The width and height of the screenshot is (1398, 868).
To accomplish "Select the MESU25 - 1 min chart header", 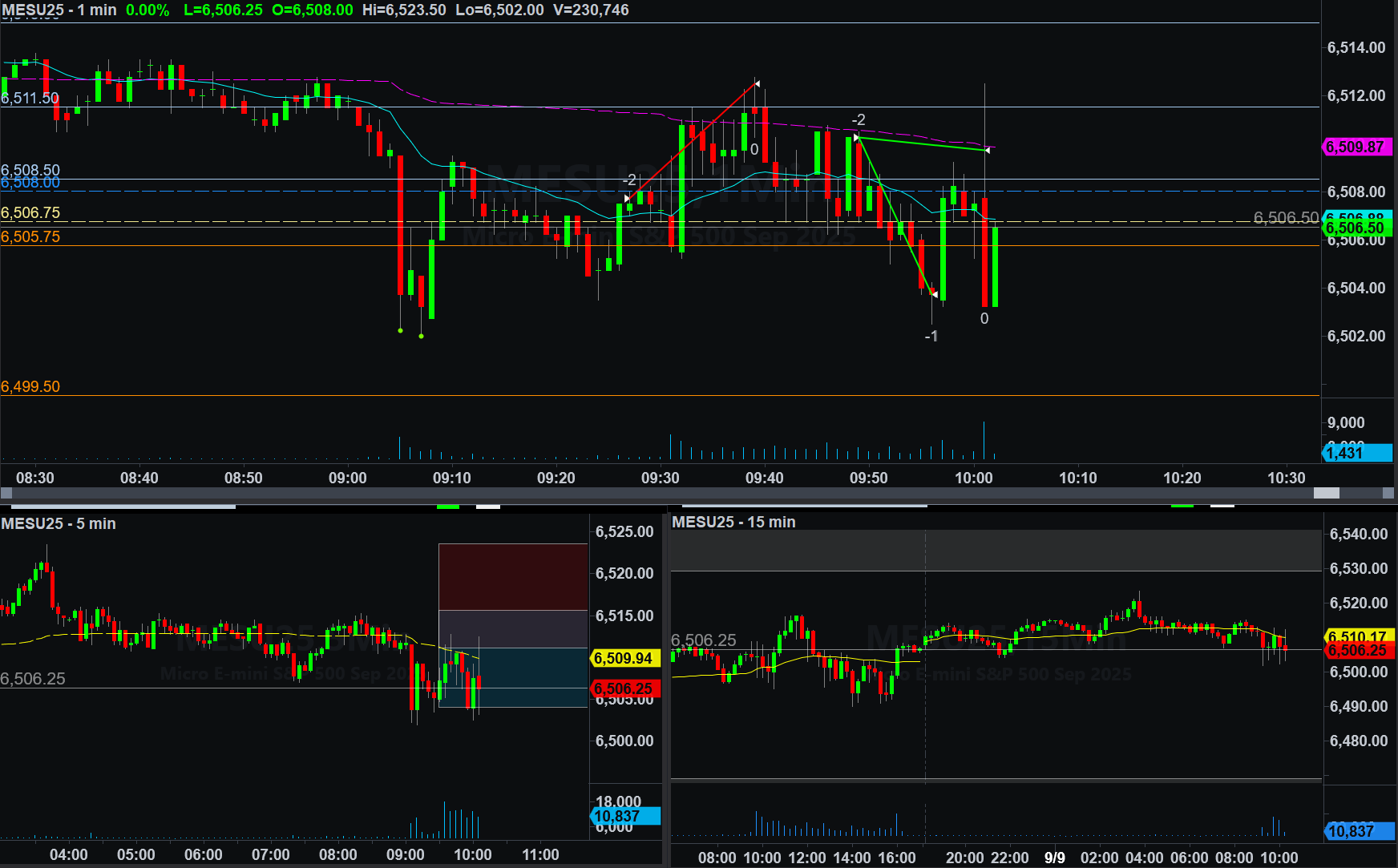I will point(59,10).
